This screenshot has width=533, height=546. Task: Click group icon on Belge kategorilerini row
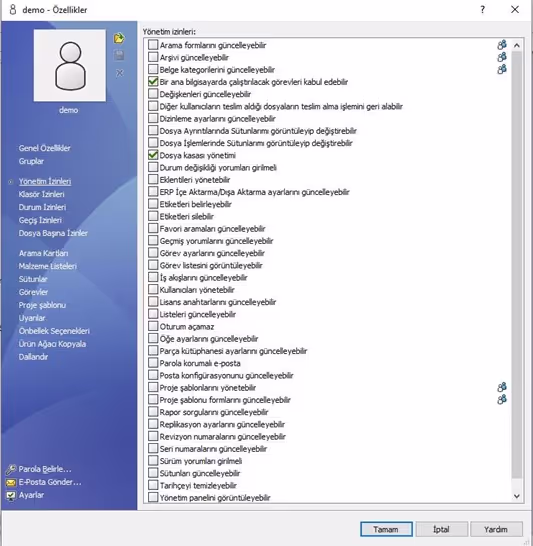click(x=502, y=69)
